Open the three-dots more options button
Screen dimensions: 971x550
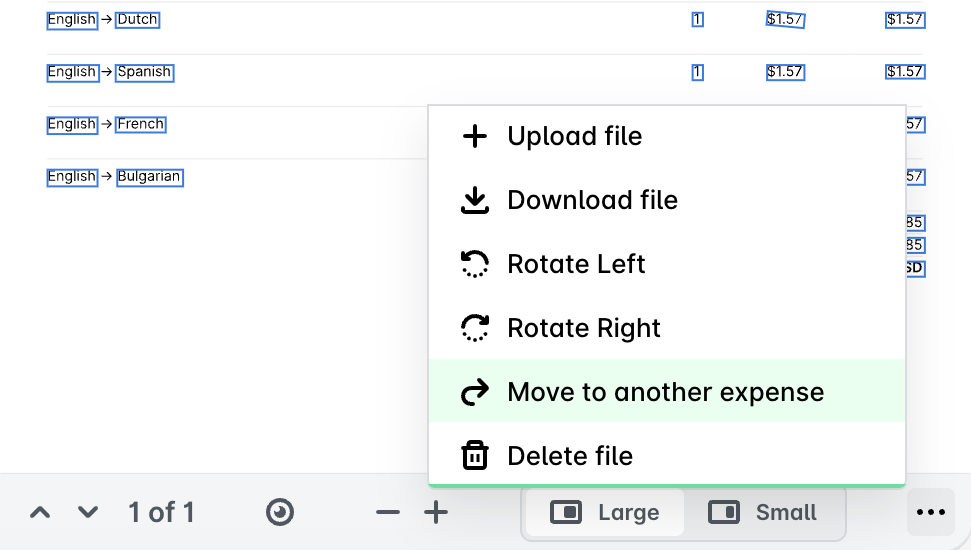coord(931,512)
